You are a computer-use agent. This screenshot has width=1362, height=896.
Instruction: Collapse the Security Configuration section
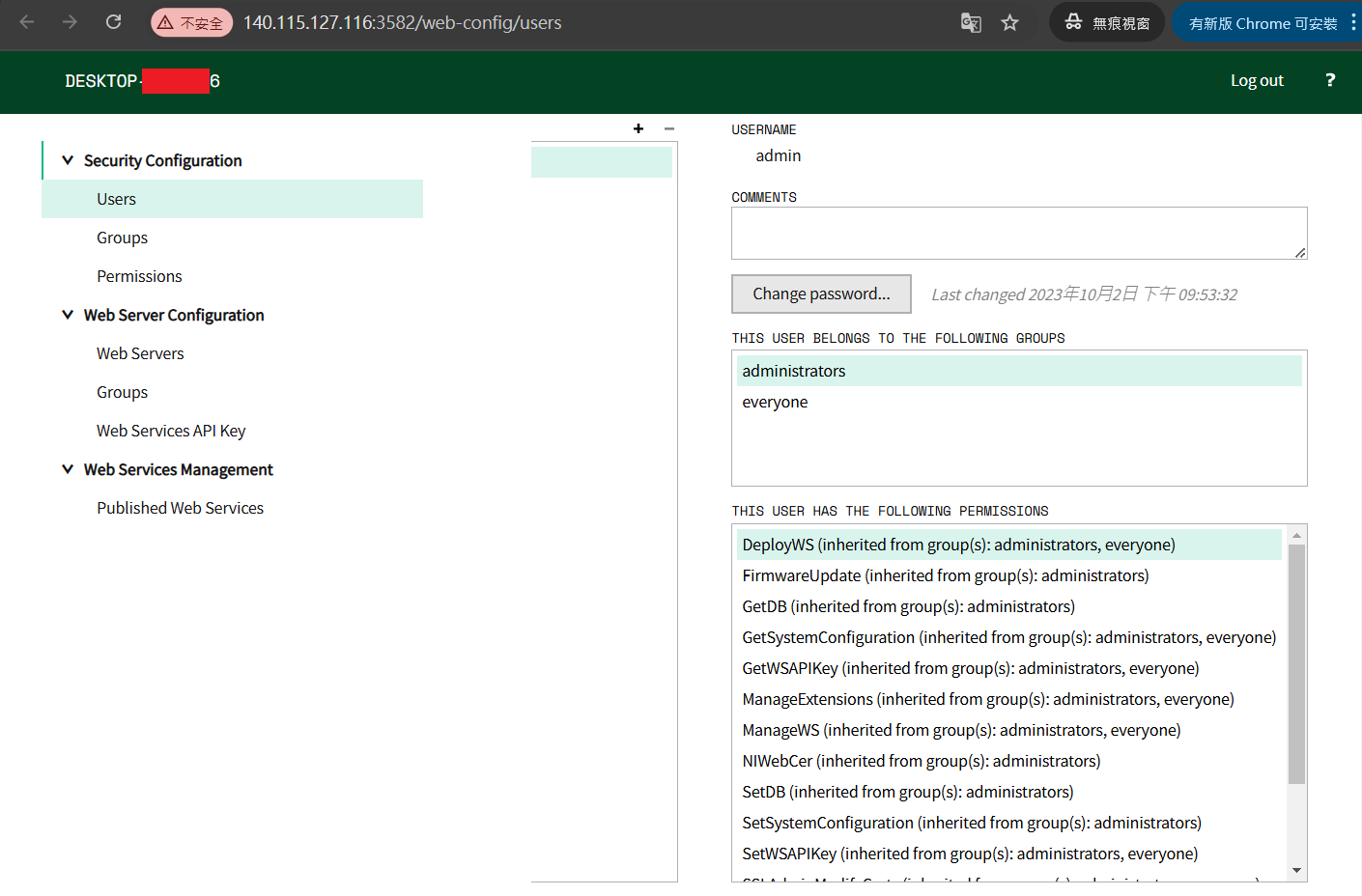[68, 160]
